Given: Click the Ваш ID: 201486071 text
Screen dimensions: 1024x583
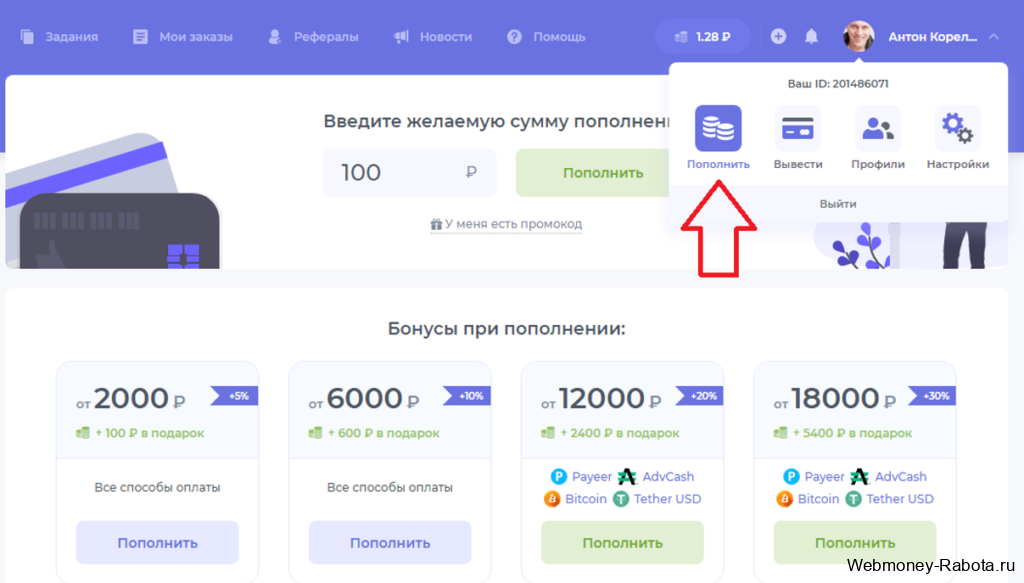Looking at the screenshot, I should (838, 84).
